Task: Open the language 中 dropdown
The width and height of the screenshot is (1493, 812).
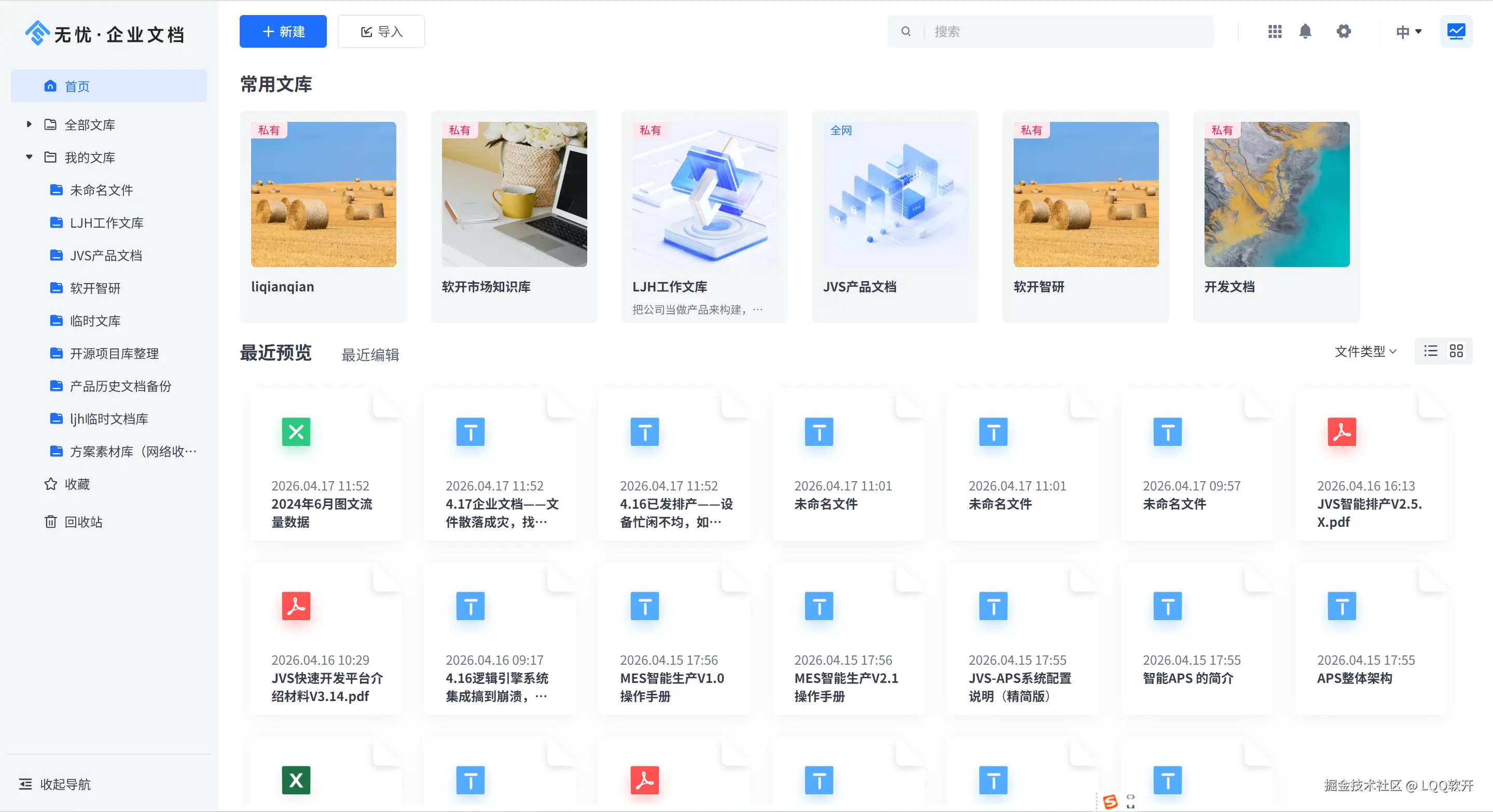Action: pos(1408,31)
